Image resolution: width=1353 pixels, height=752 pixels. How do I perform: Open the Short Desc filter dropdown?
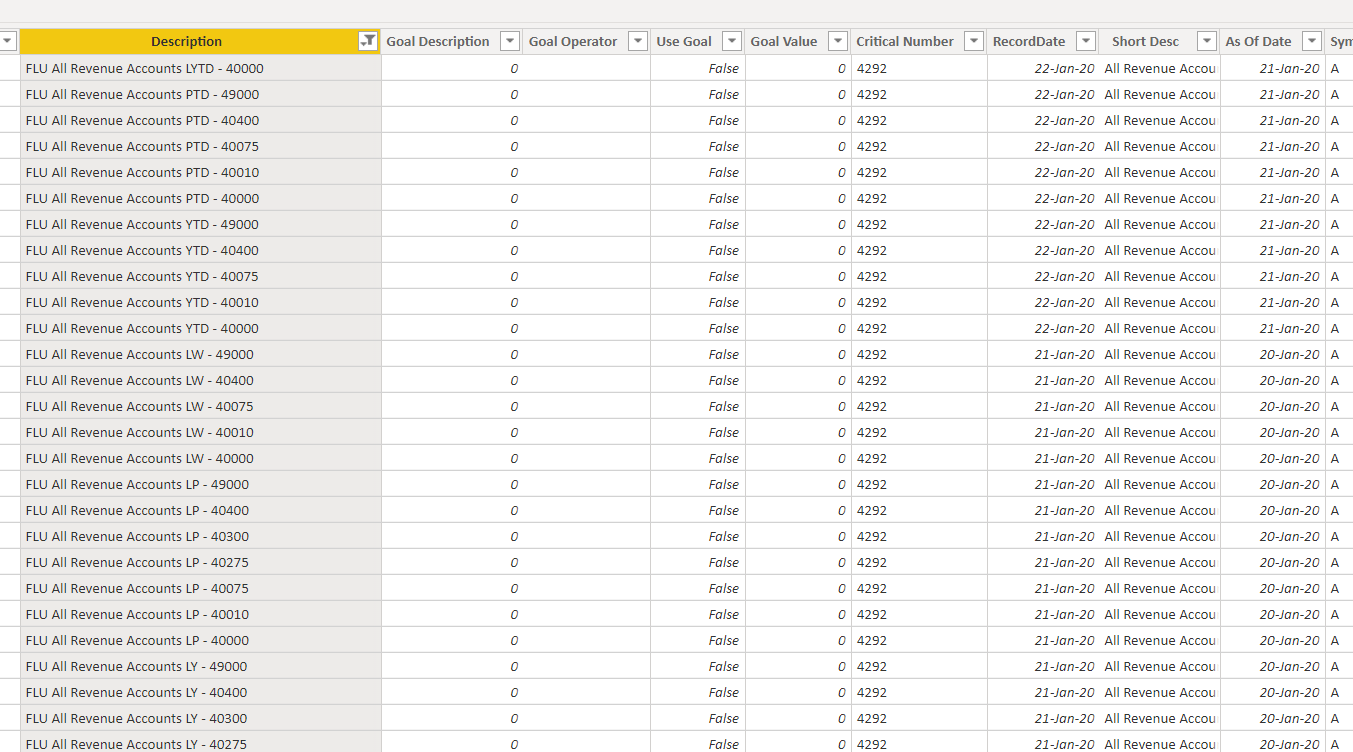tap(1207, 41)
